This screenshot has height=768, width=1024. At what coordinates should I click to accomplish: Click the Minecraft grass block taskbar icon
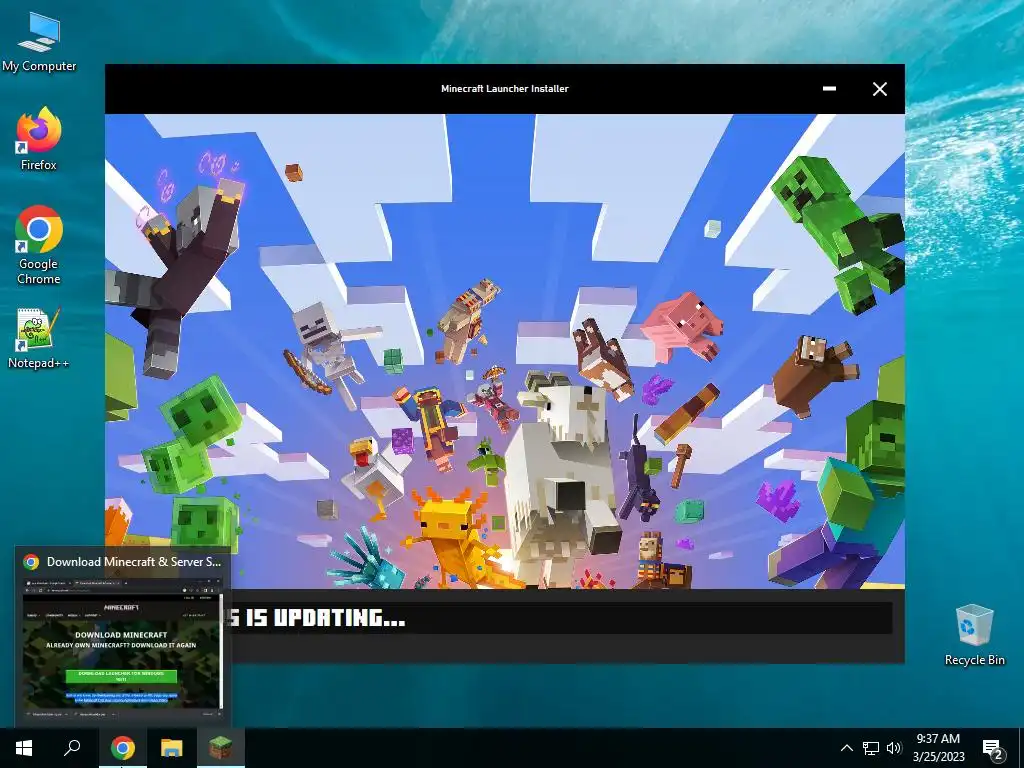(x=221, y=748)
